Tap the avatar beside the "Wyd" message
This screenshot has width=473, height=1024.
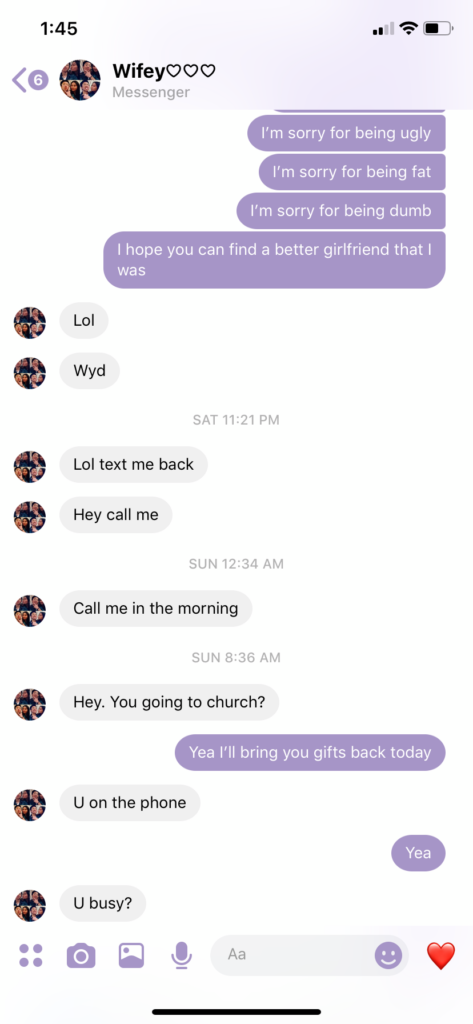(30, 373)
